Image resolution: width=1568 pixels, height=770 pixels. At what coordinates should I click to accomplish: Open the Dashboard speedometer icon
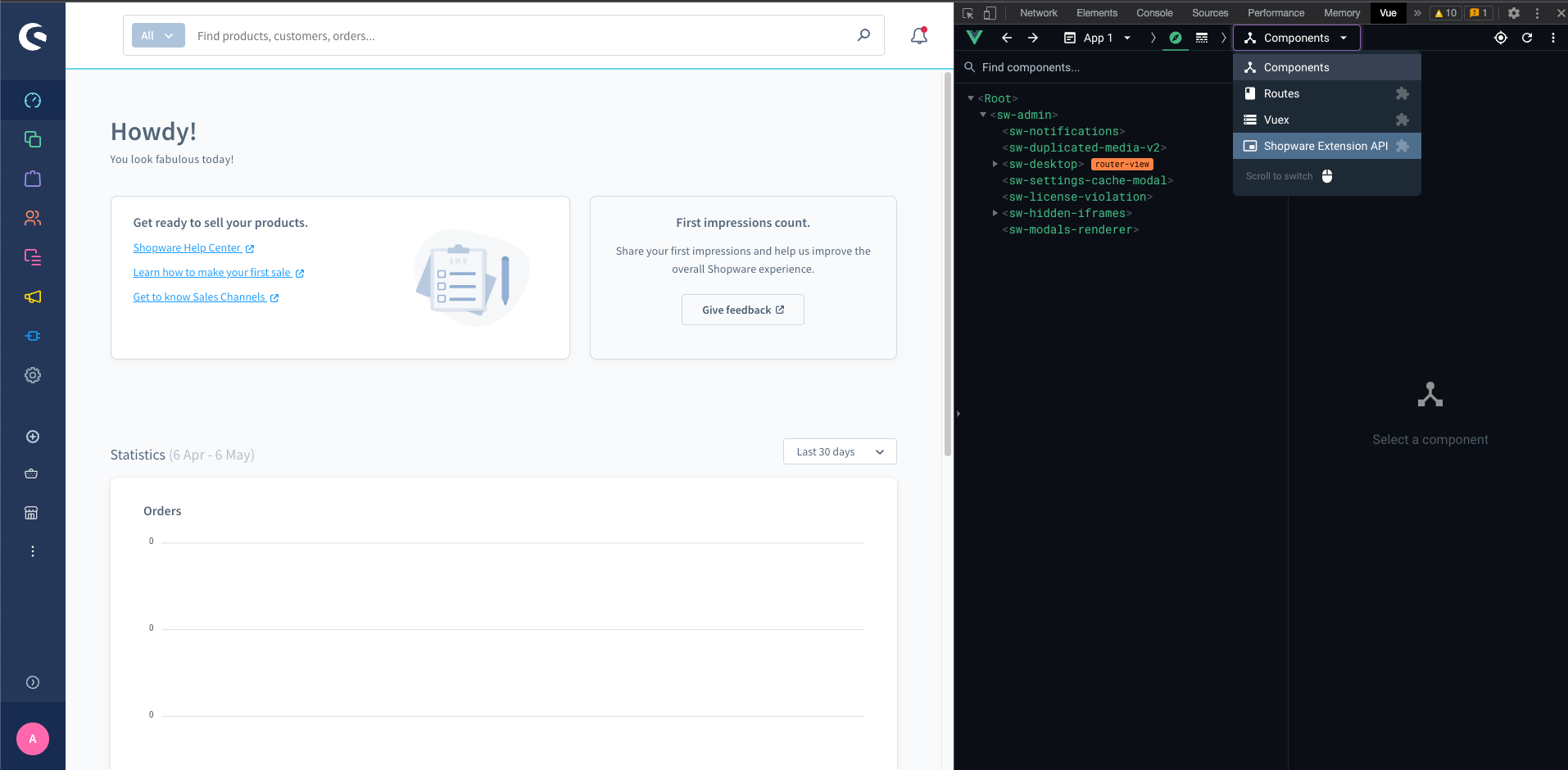click(33, 100)
